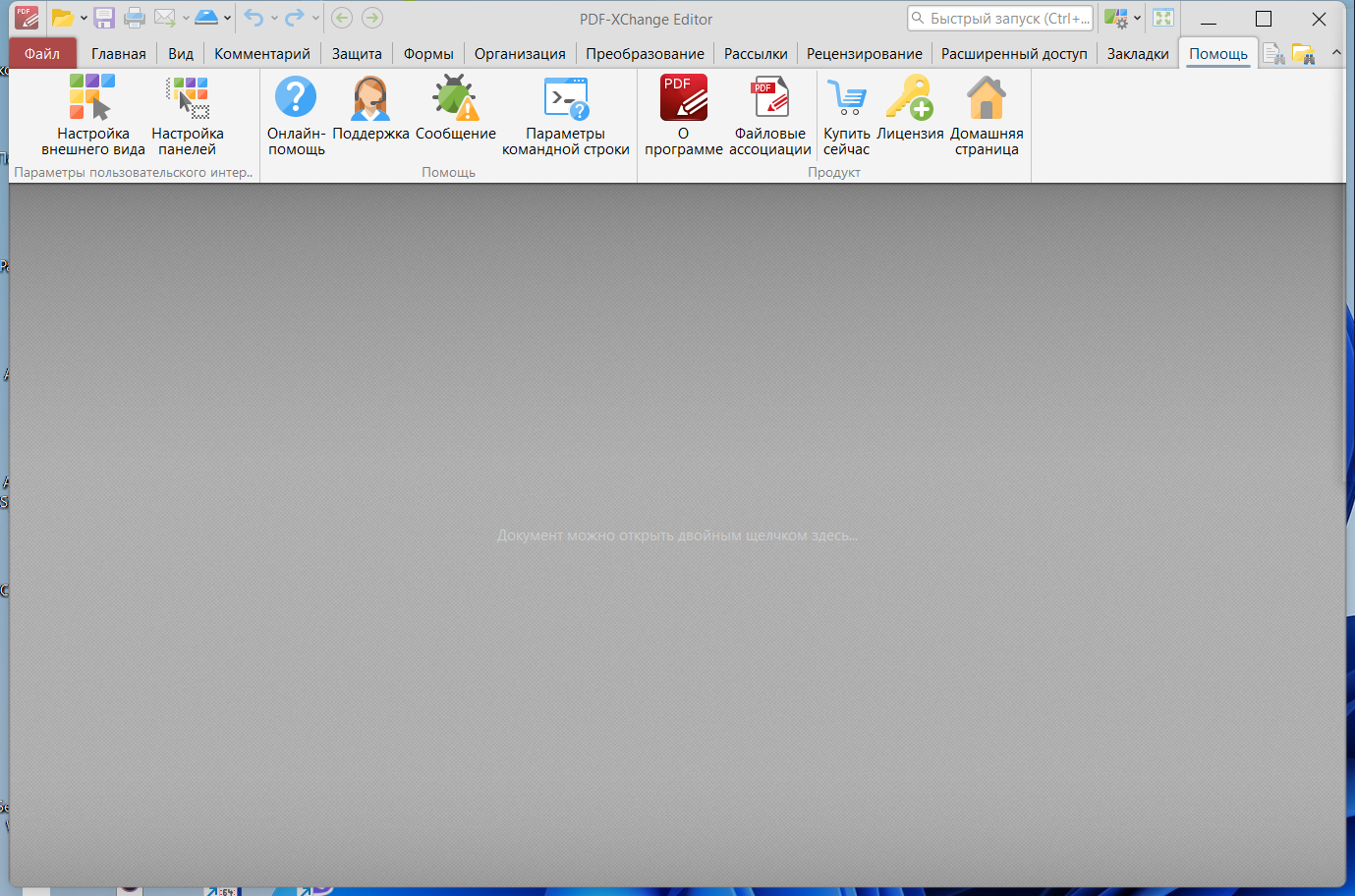Viewport: 1355px width, 896px height.
Task: Click the Save floppy disk icon
Action: pyautogui.click(x=104, y=18)
